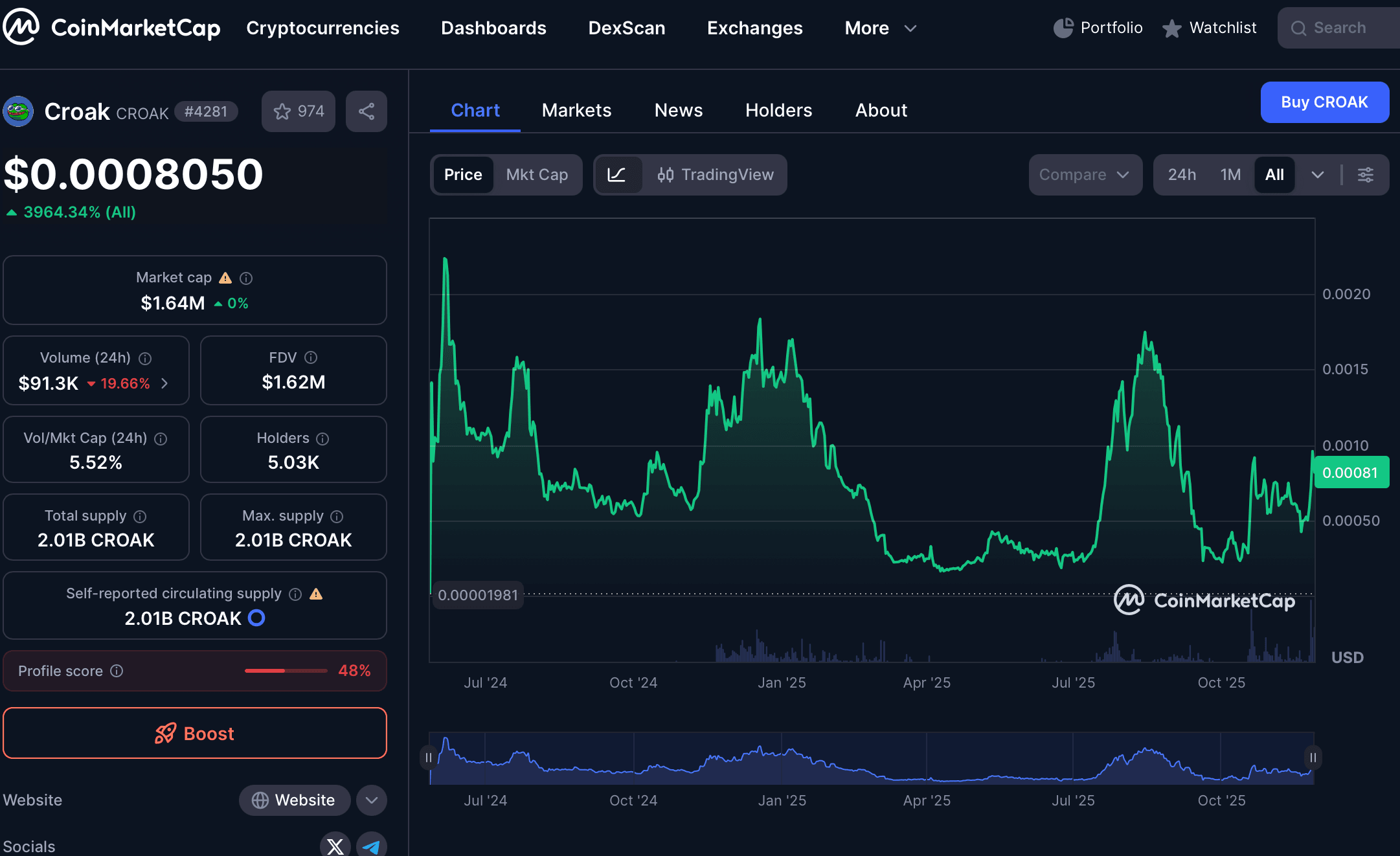Open Croak's Telegram icon

[x=372, y=846]
